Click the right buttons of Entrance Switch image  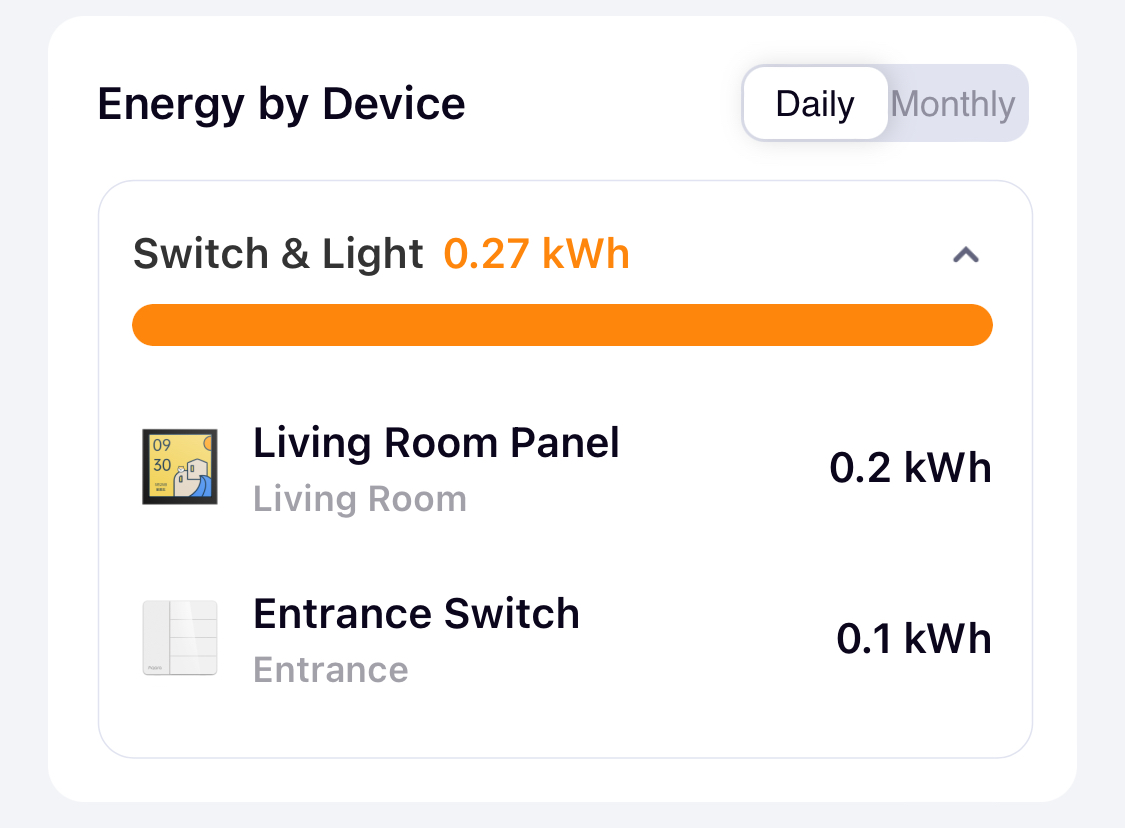(194, 638)
